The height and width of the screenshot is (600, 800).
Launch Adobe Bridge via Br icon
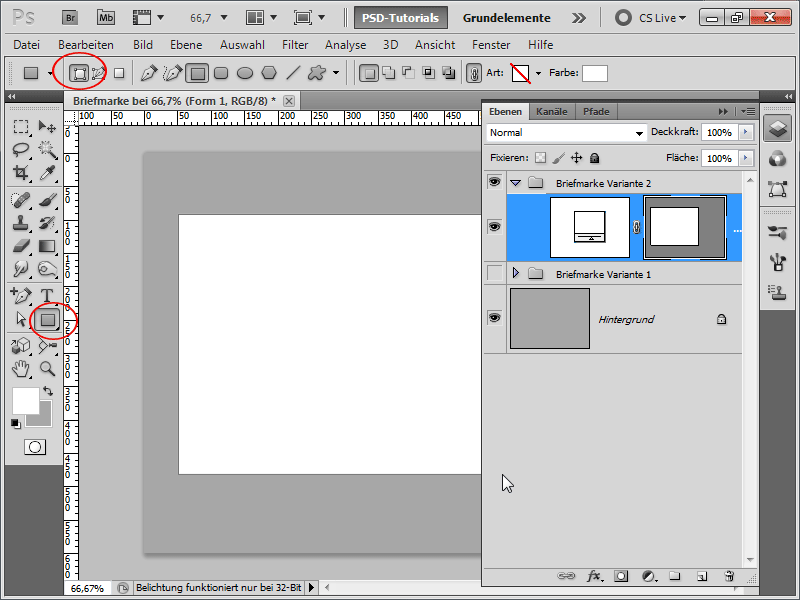[x=70, y=18]
